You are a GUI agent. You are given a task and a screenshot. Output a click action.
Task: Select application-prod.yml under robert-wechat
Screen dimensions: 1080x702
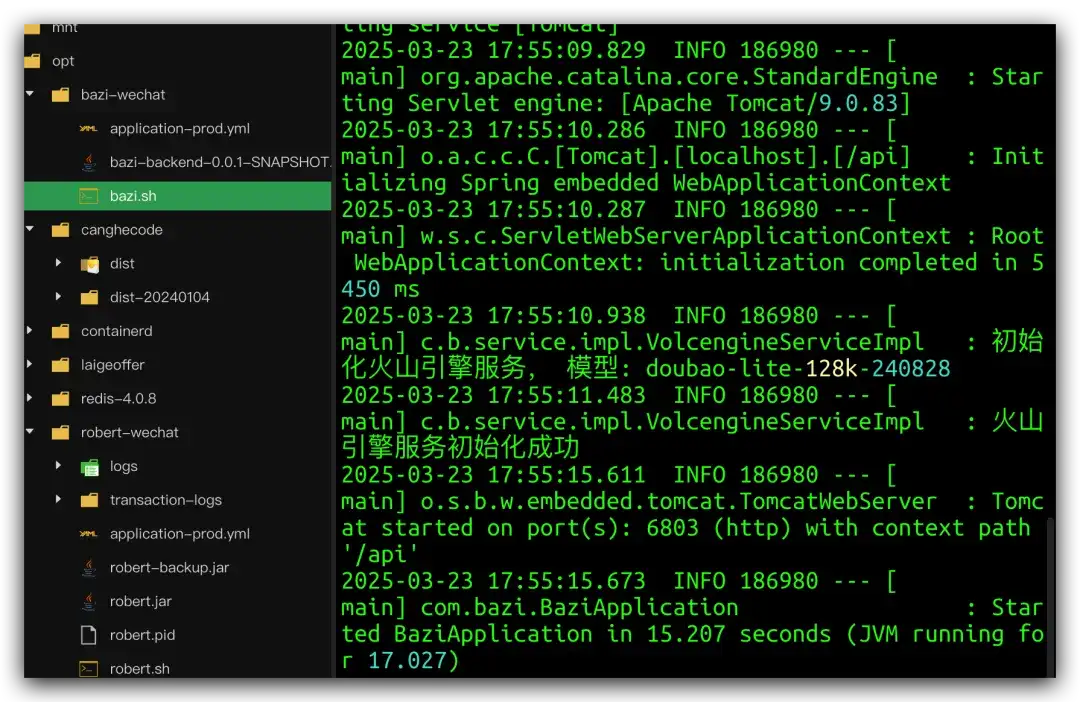click(x=178, y=534)
